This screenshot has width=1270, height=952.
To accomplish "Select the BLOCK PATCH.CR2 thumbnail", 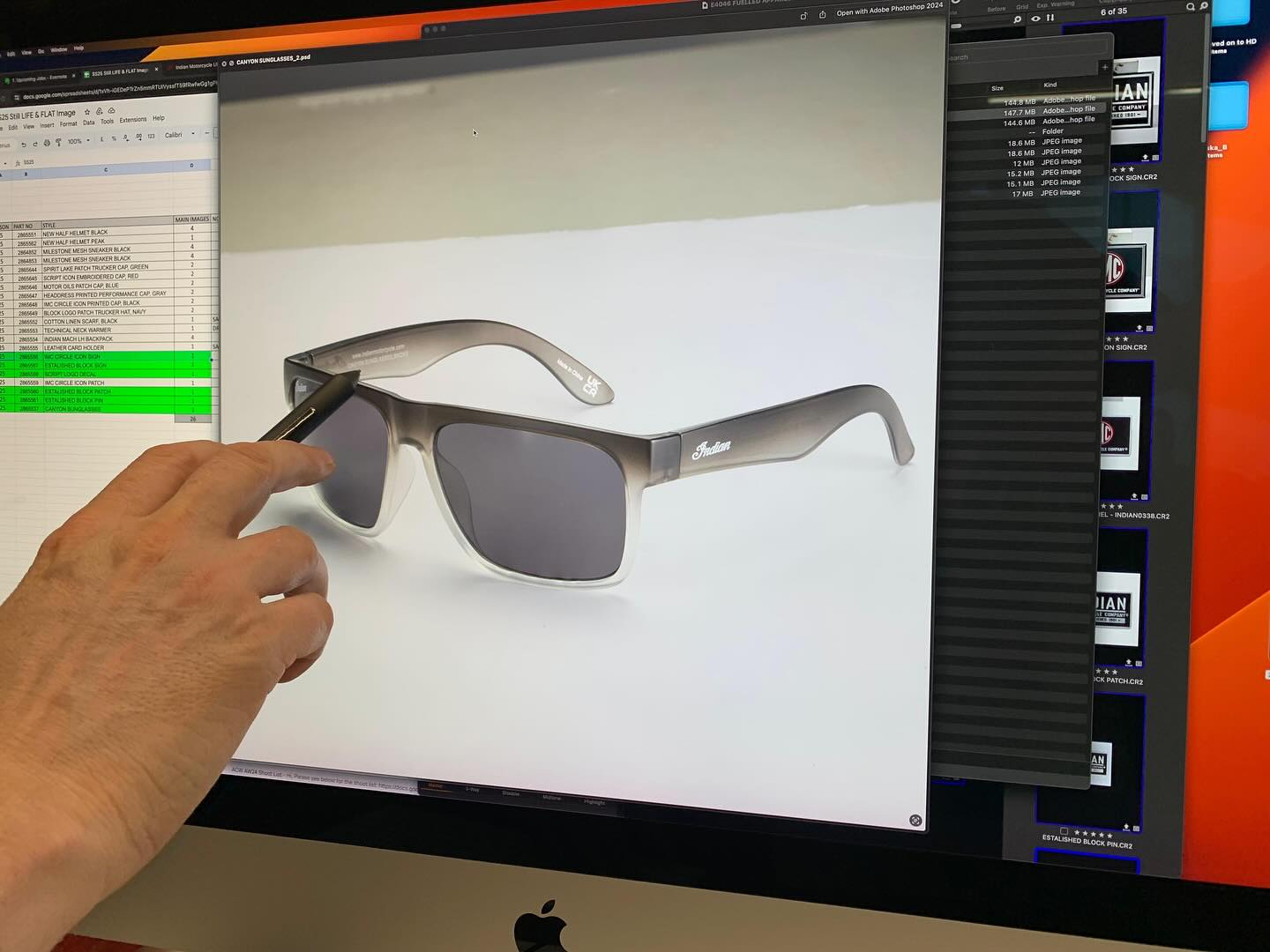I will tap(1120, 599).
